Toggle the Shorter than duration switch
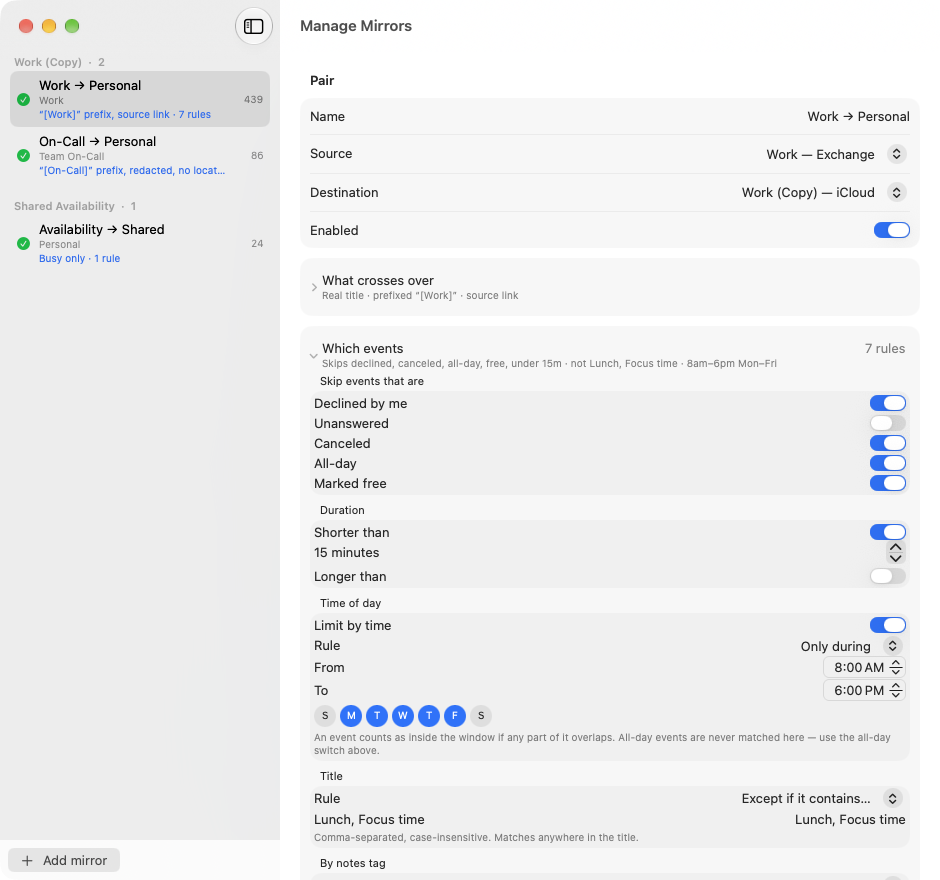This screenshot has height=880, width=940. [888, 532]
